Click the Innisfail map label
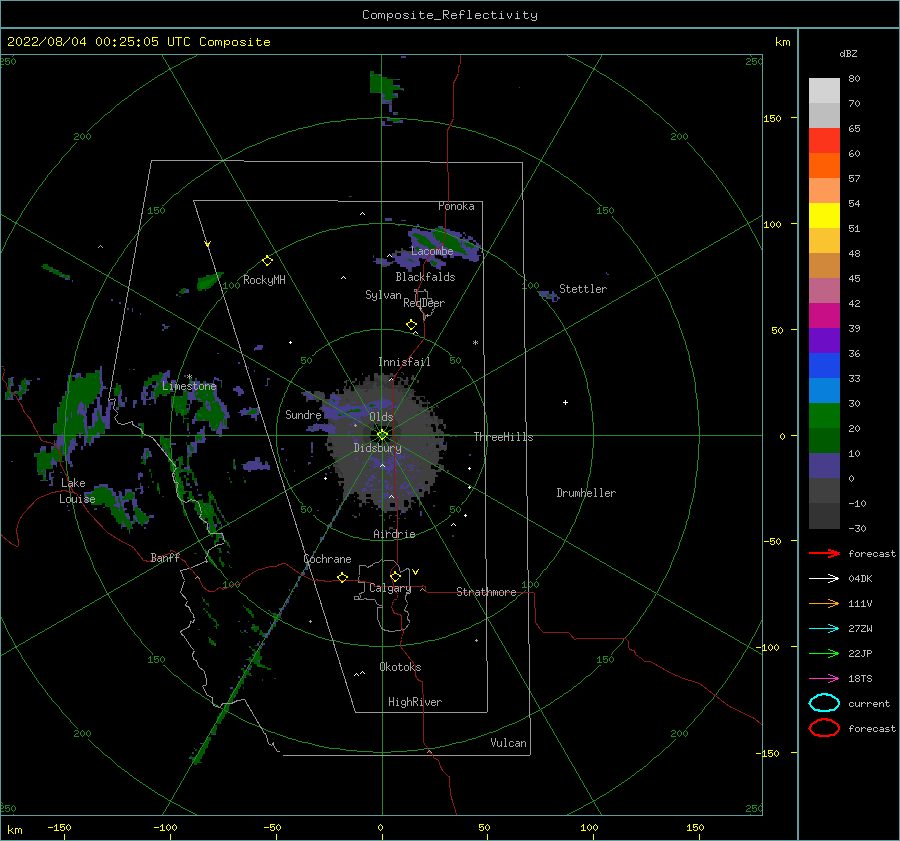 pos(404,362)
